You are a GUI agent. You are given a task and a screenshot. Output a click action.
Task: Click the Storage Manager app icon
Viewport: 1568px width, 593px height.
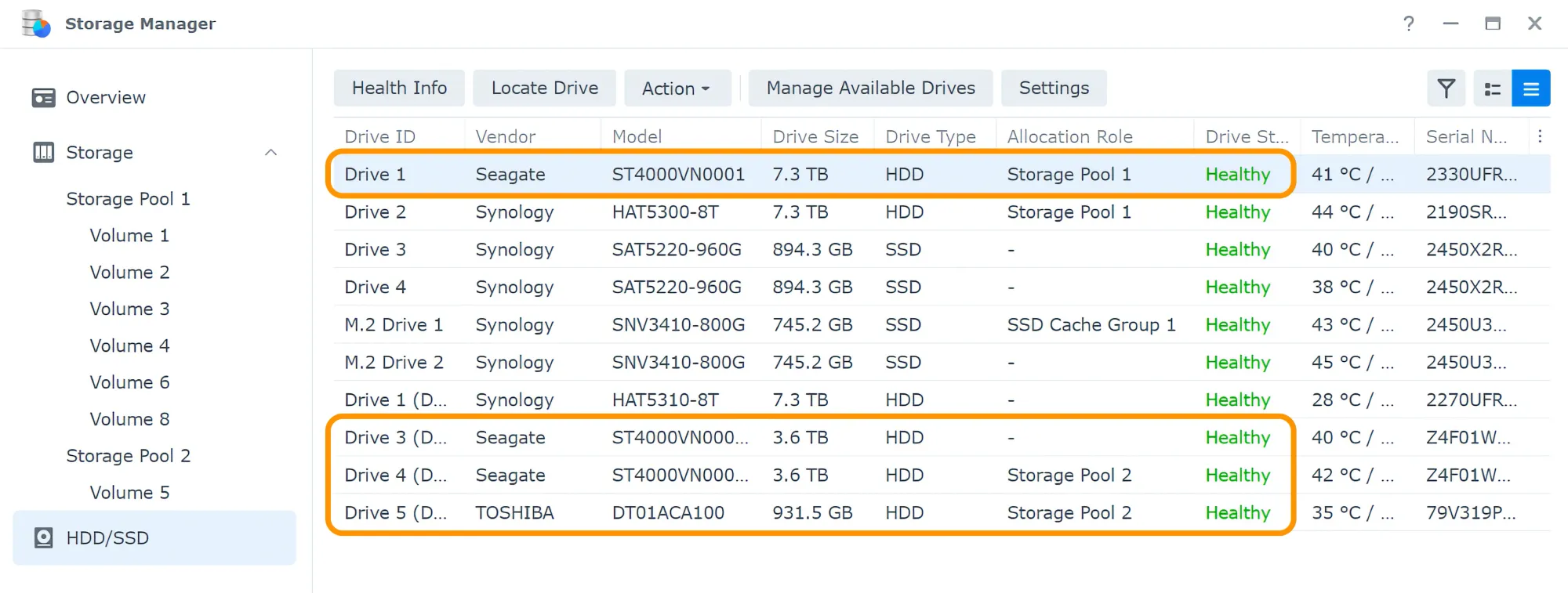[x=36, y=24]
